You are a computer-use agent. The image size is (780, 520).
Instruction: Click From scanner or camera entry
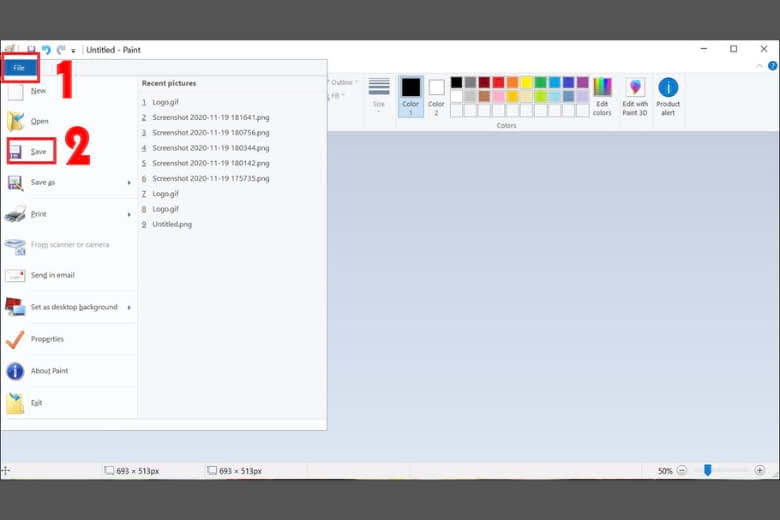(69, 245)
